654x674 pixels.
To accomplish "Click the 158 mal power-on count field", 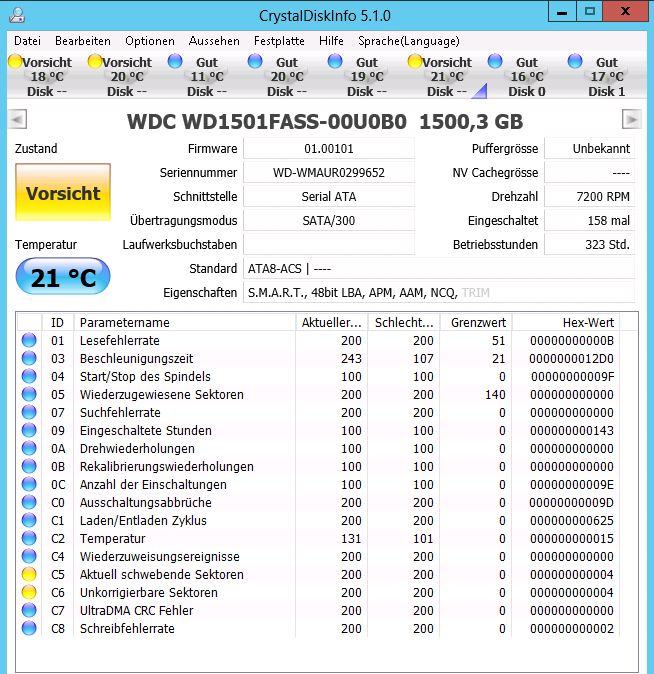I will pyautogui.click(x=590, y=221).
